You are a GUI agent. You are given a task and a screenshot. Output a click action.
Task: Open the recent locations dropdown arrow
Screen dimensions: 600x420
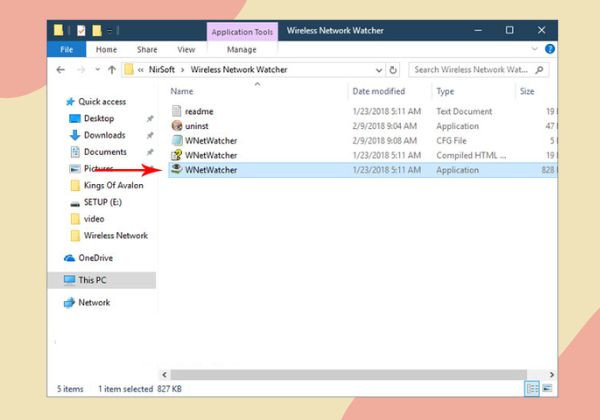coord(98,70)
